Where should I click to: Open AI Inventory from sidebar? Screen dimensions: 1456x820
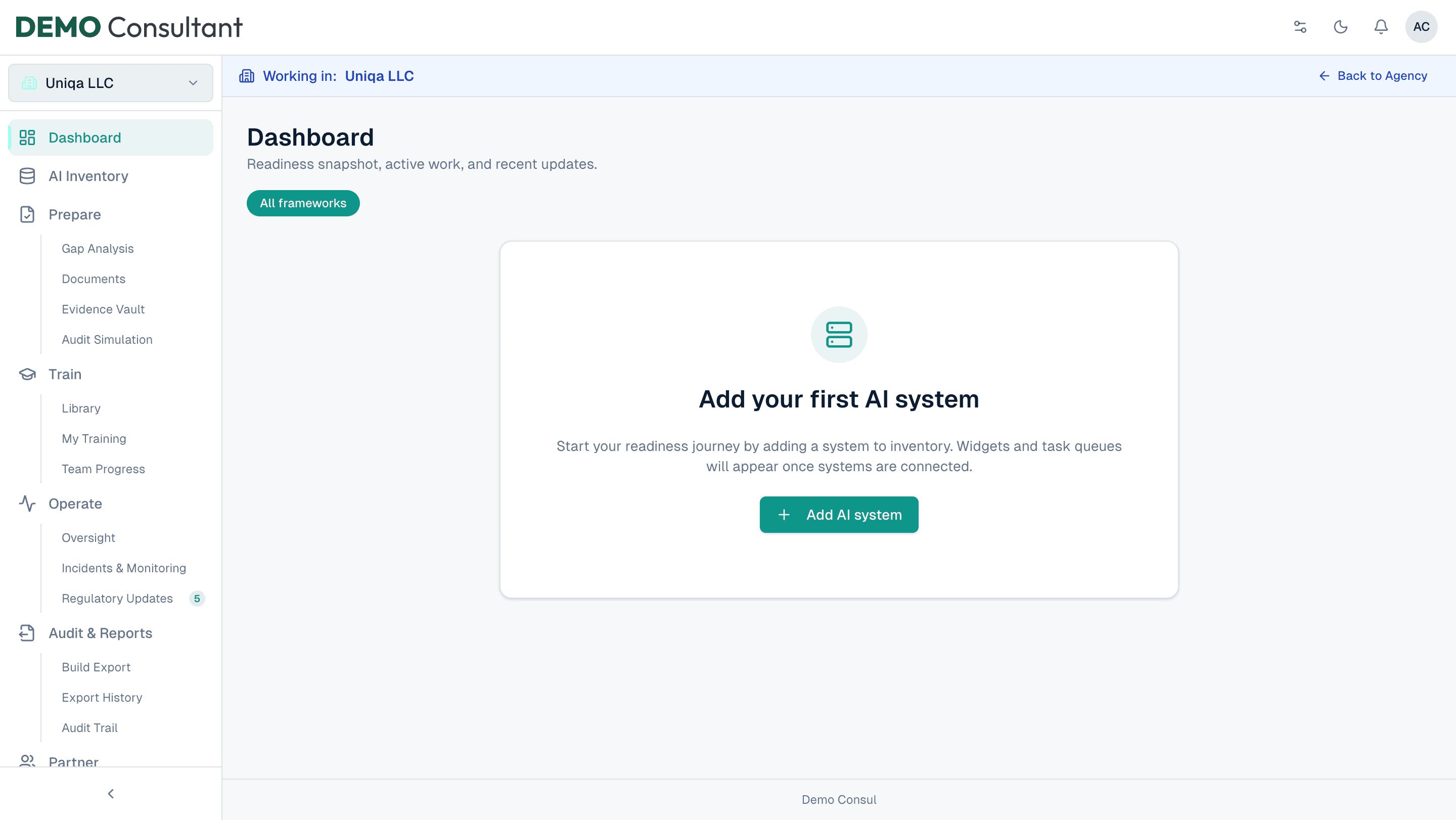(x=111, y=176)
